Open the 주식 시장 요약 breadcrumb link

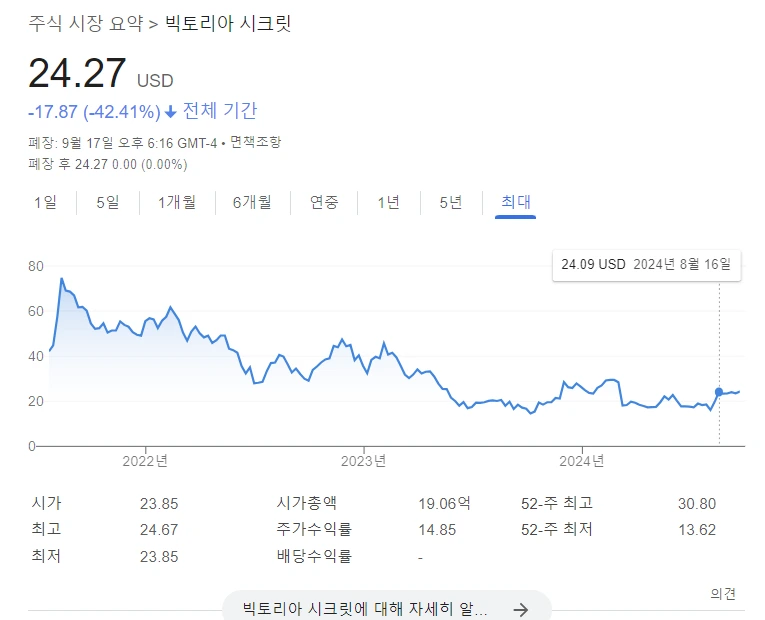pyautogui.click(x=86, y=23)
